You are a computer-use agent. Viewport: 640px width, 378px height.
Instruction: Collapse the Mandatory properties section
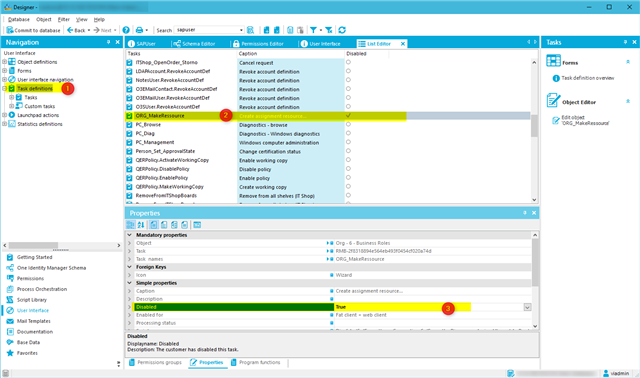(129, 235)
